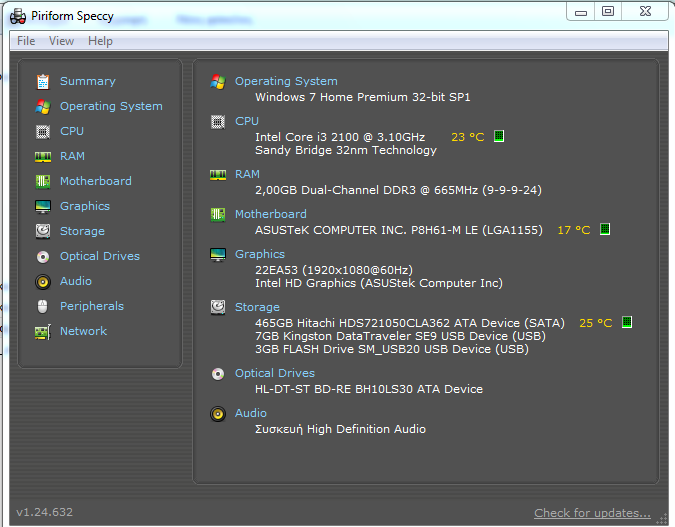The width and height of the screenshot is (675, 527).
Task: Click the window resize grip corner
Action: tap(662, 520)
